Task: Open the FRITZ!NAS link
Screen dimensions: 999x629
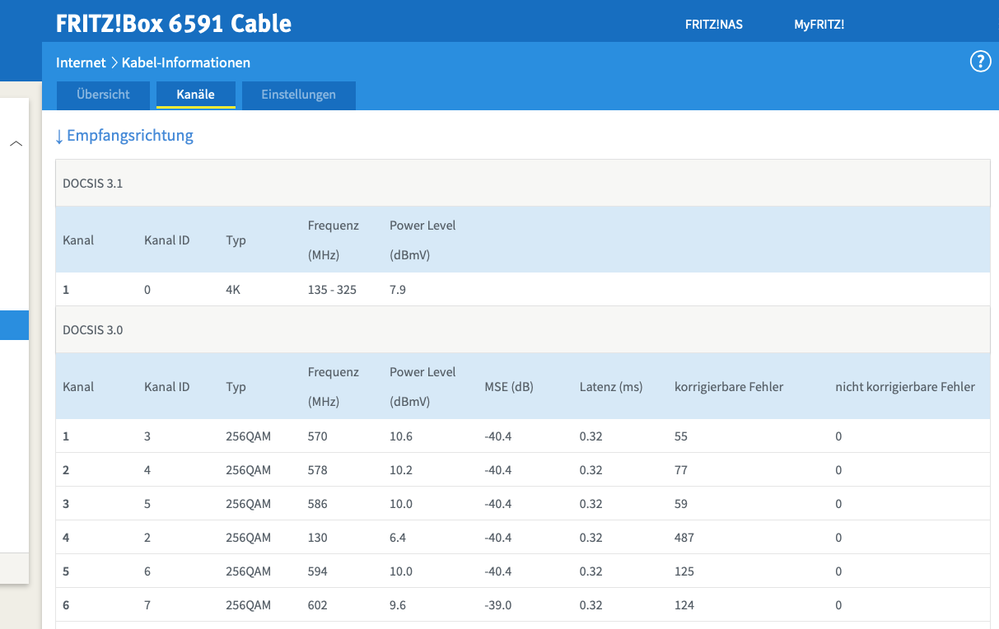Action: [x=713, y=24]
